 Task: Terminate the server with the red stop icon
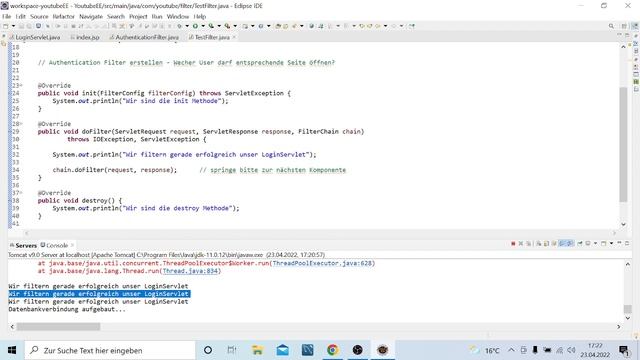click(513, 244)
